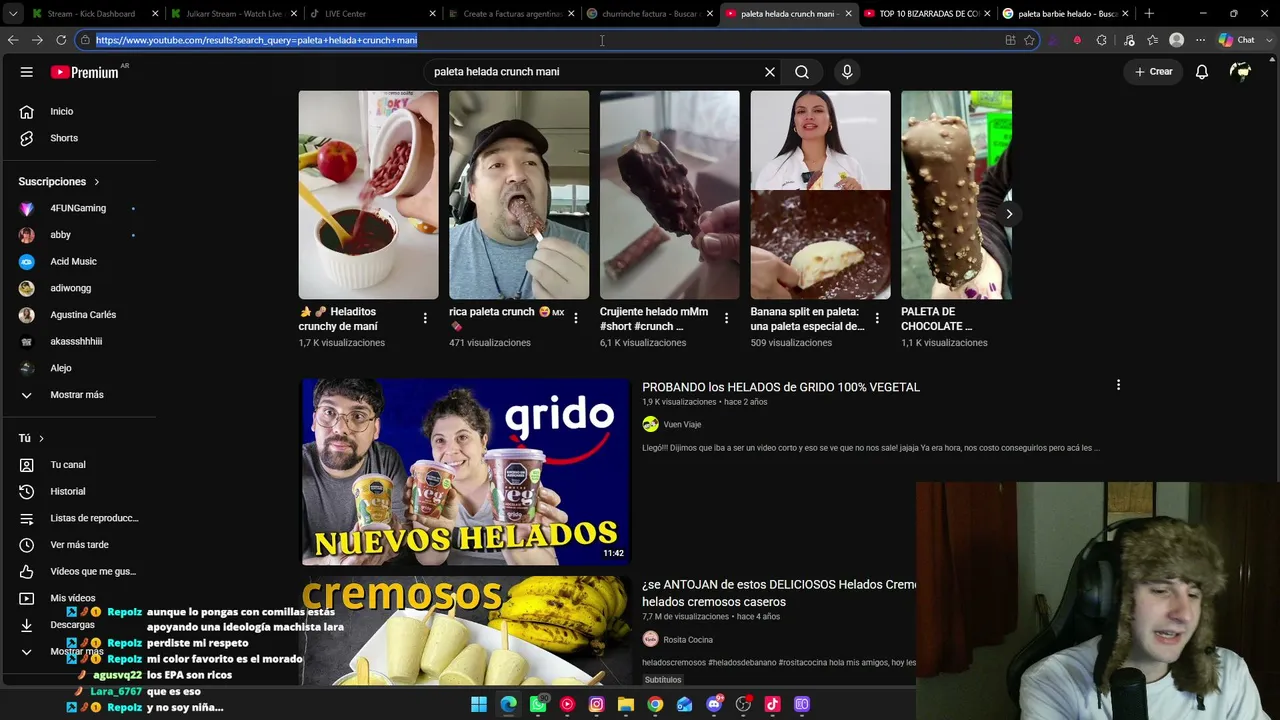Open TikTok from the taskbar

(772, 704)
